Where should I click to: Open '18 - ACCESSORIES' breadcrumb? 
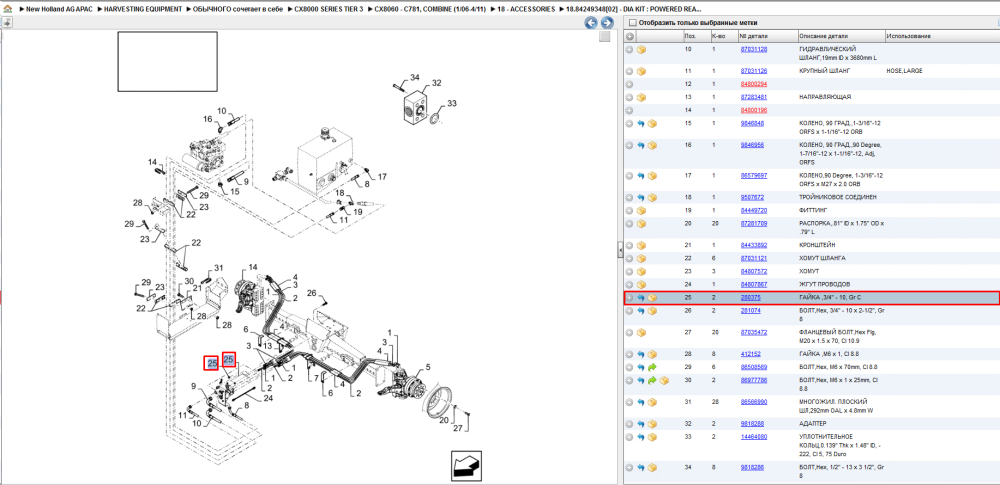(524, 10)
